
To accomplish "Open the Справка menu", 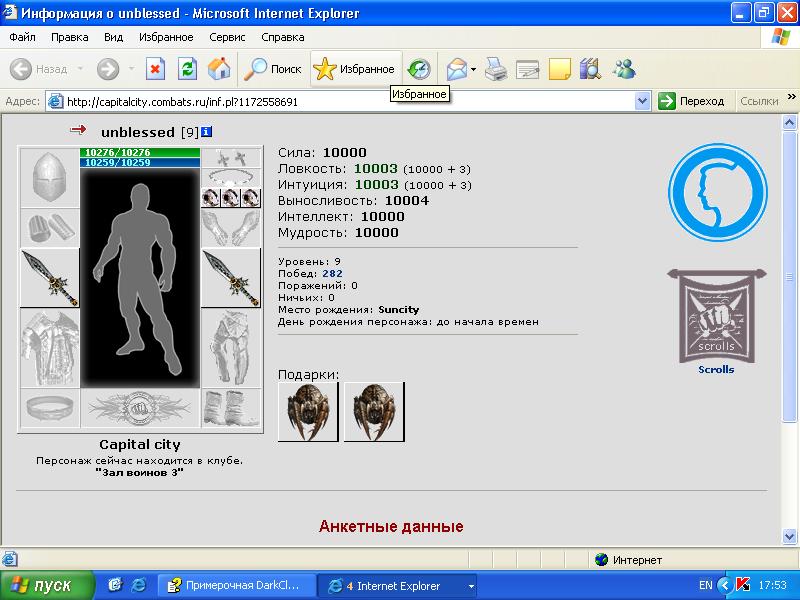I will [283, 37].
